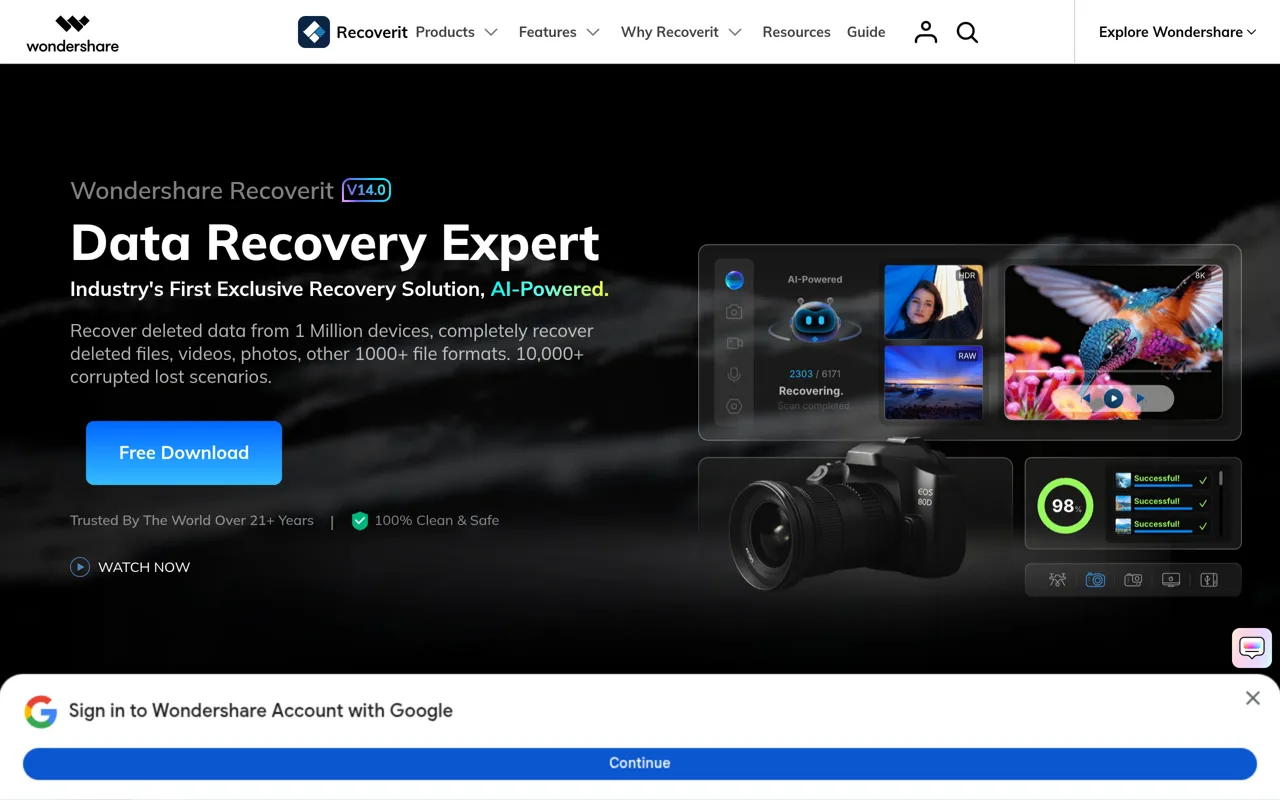This screenshot has width=1280, height=800.
Task: Click the hummingbird video progress bar
Action: (x=1113, y=371)
